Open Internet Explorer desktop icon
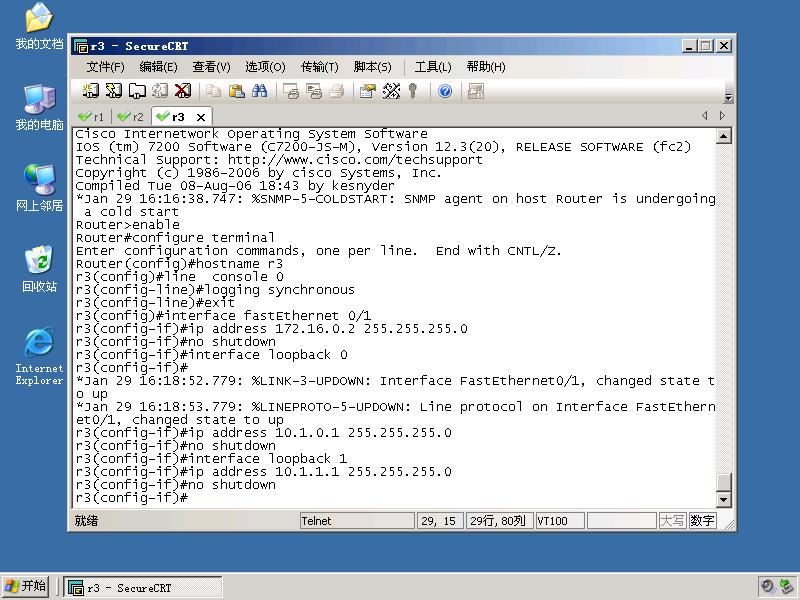The image size is (800, 600). click(39, 356)
